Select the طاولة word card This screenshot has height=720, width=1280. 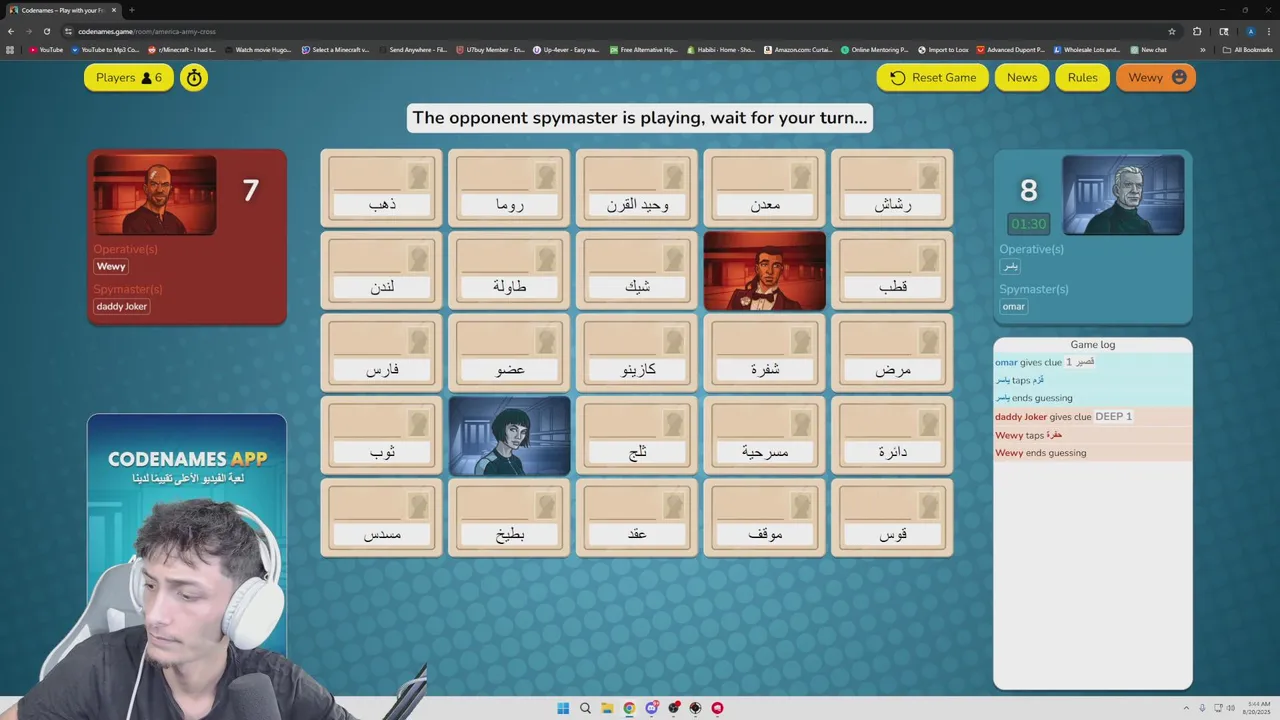pos(509,270)
